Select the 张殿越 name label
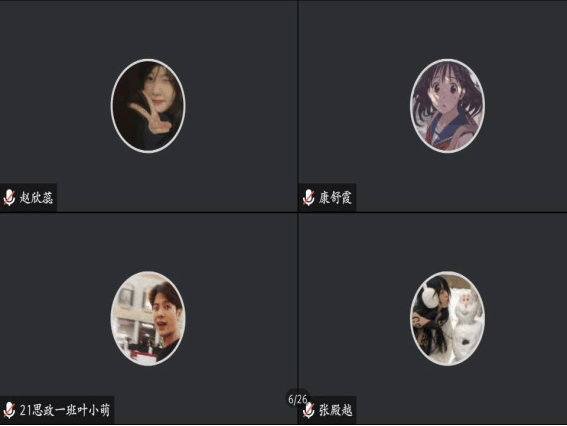Screen dimensions: 567x426 (x=336, y=410)
